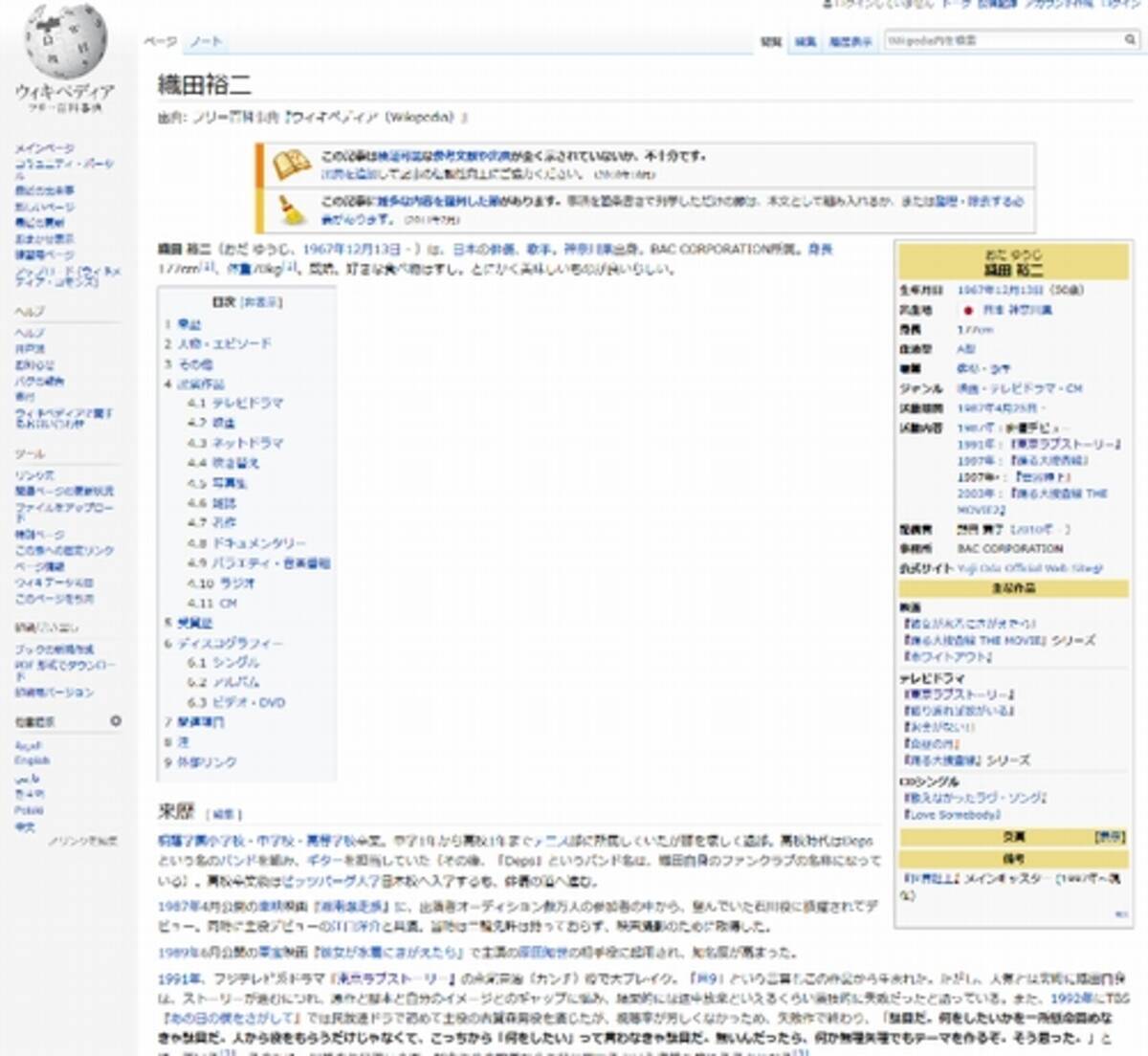Click the broom icon in cleanup notice
Image resolution: width=1148 pixels, height=1056 pixels.
pyautogui.click(x=290, y=209)
